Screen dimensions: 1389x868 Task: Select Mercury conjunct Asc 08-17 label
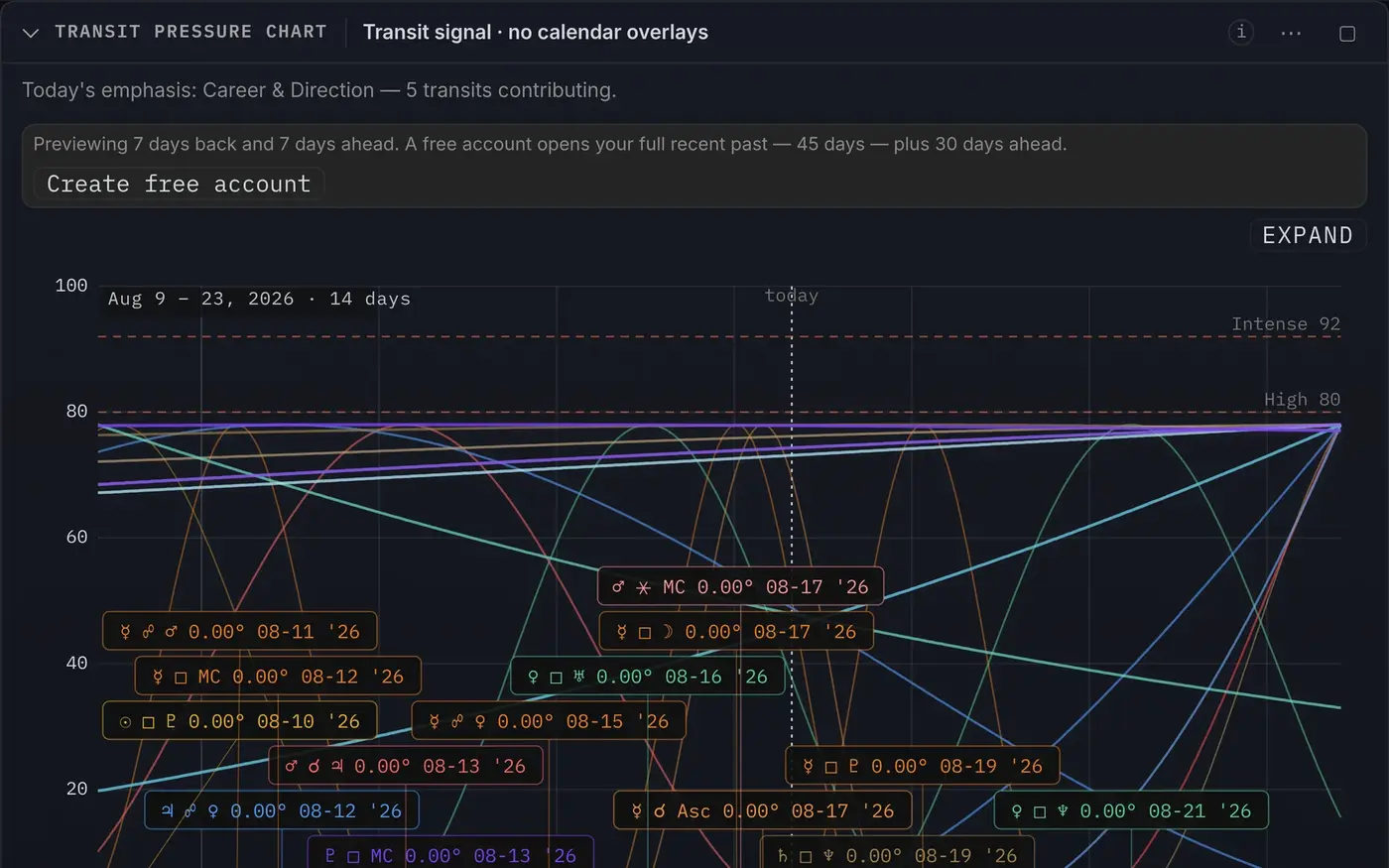pyautogui.click(x=762, y=810)
